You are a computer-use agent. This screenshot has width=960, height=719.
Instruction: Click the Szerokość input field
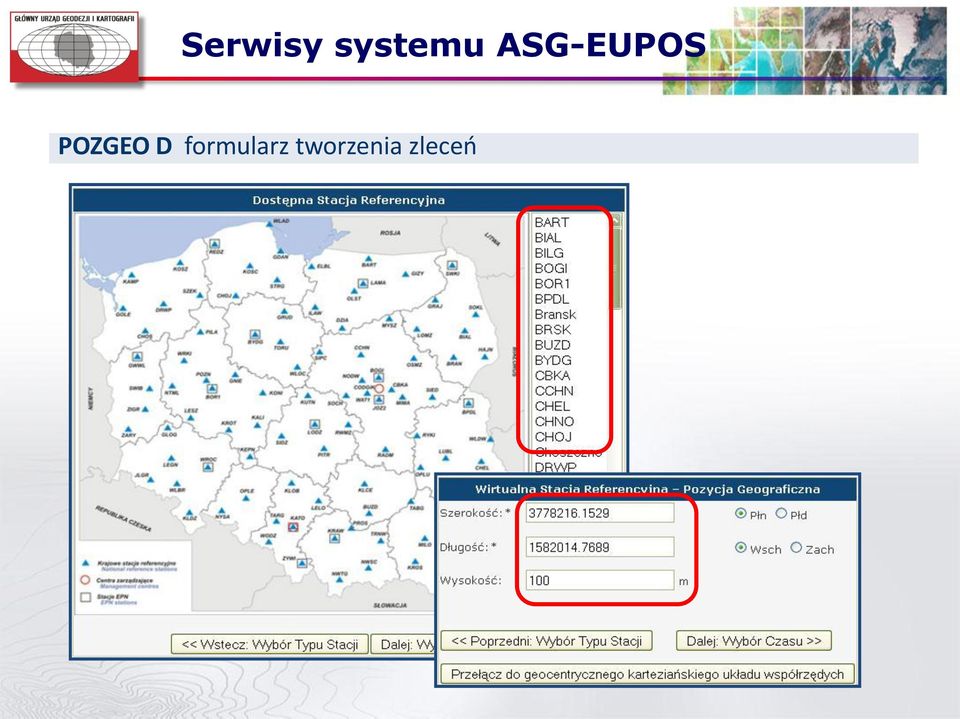[x=599, y=513]
